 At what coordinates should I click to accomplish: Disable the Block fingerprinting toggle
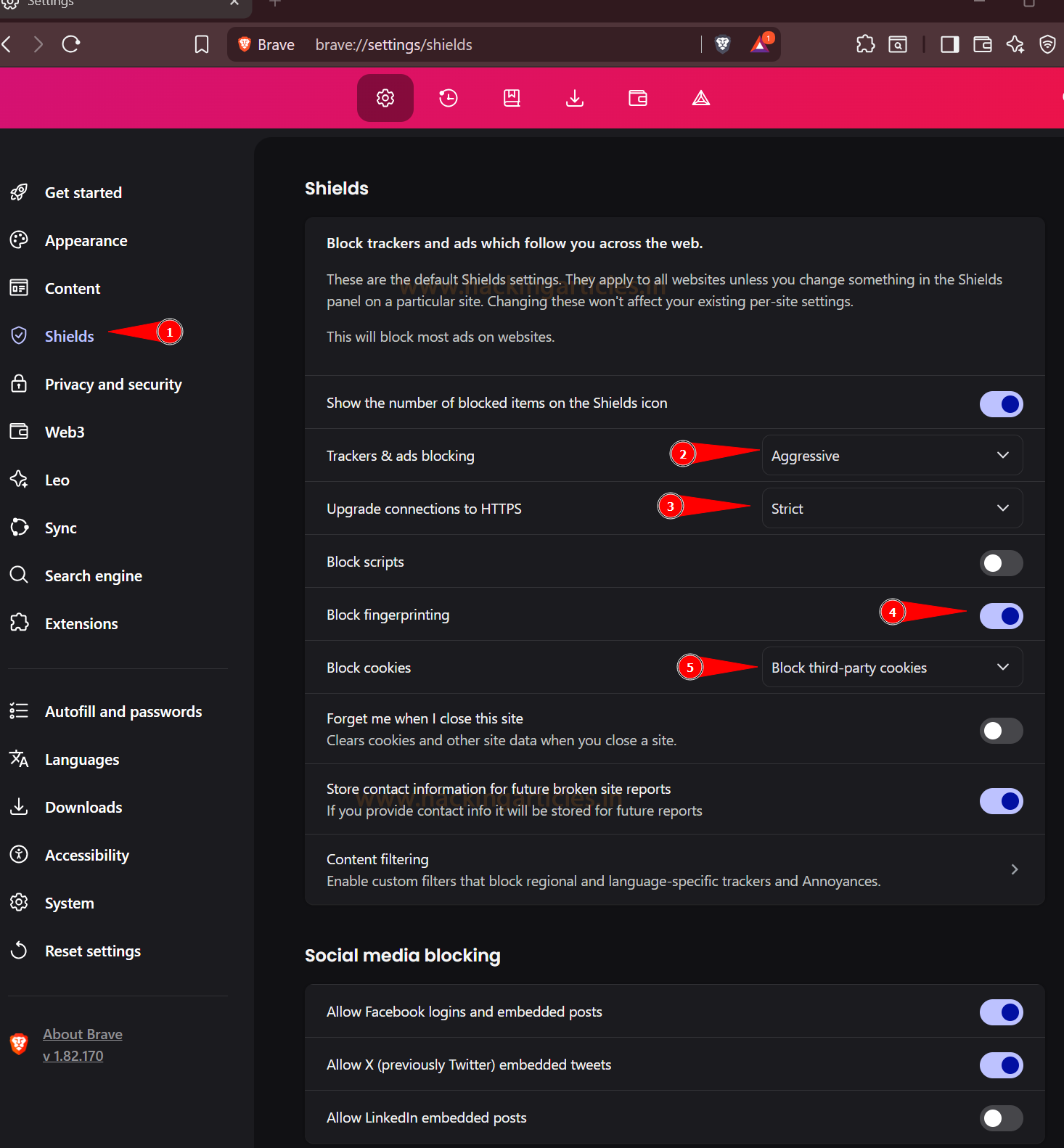(x=1001, y=616)
